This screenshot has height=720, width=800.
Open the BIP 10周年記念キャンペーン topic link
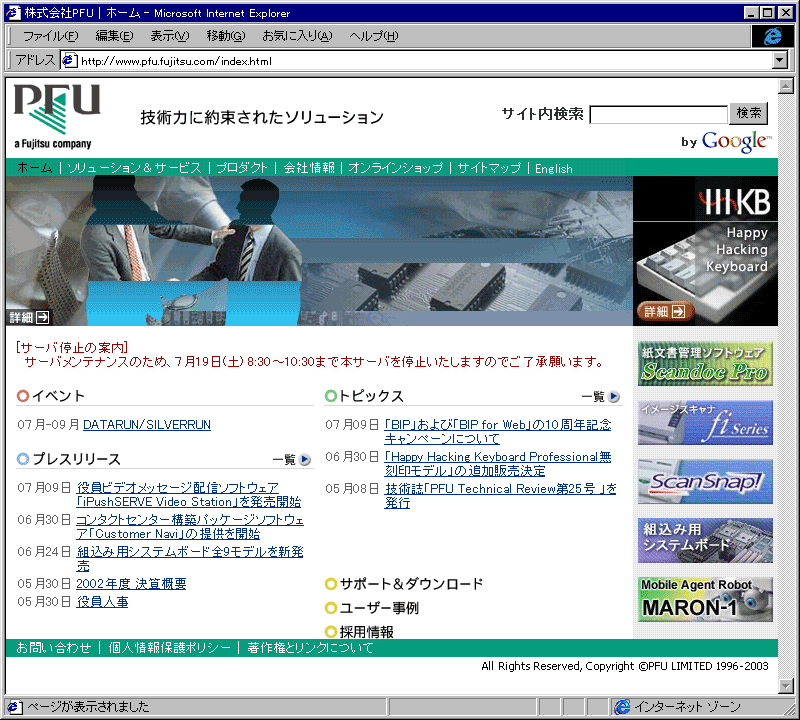point(498,432)
